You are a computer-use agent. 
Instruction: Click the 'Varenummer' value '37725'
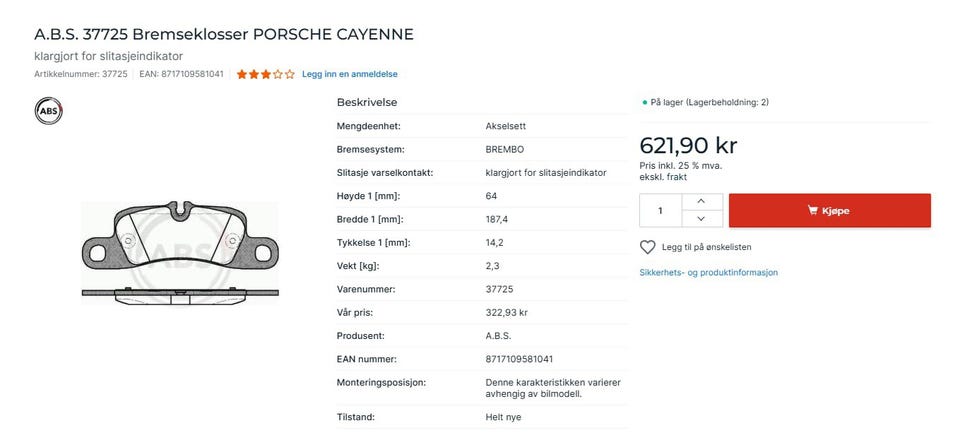(499, 289)
